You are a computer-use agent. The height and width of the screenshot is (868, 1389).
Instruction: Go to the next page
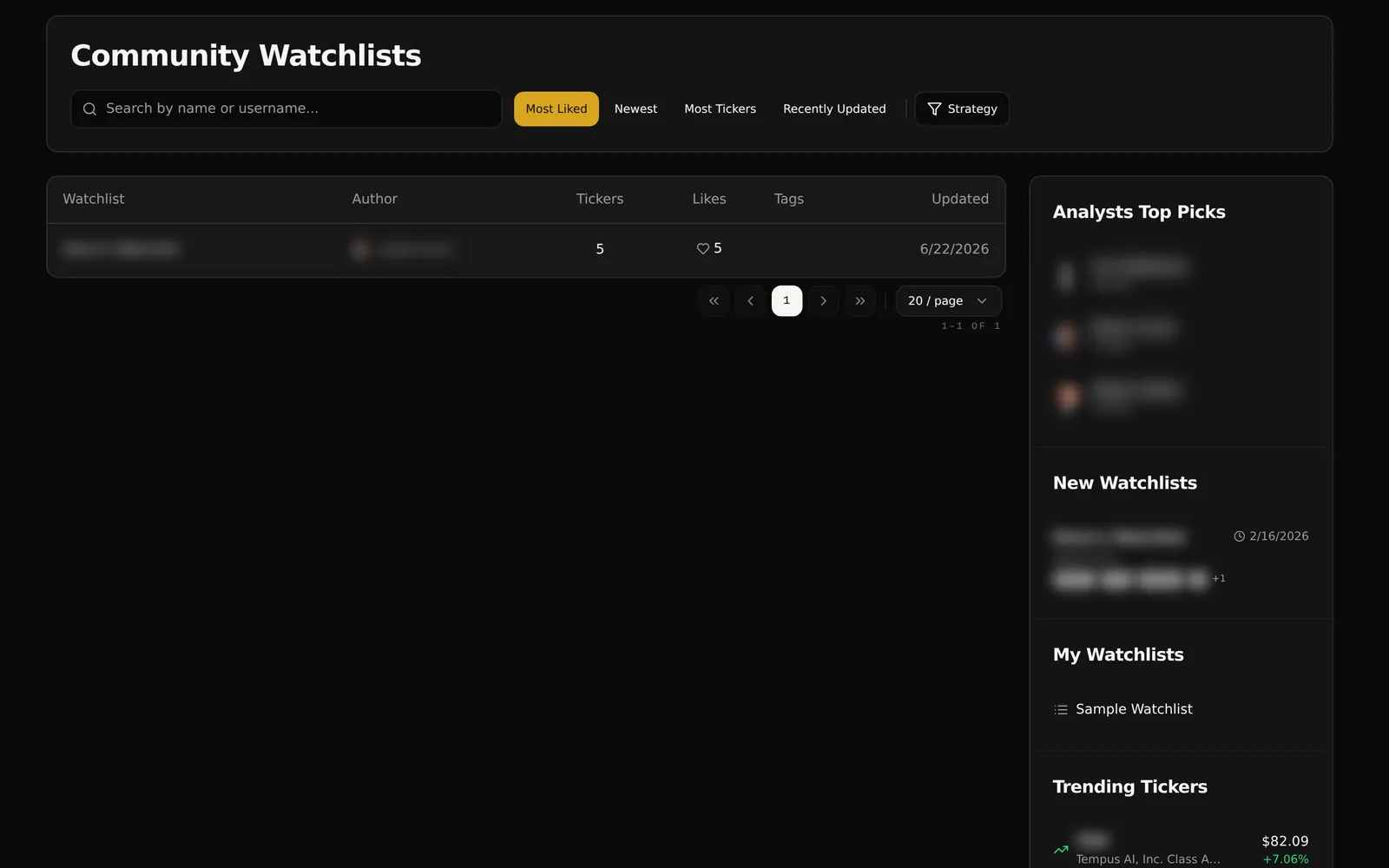823,301
